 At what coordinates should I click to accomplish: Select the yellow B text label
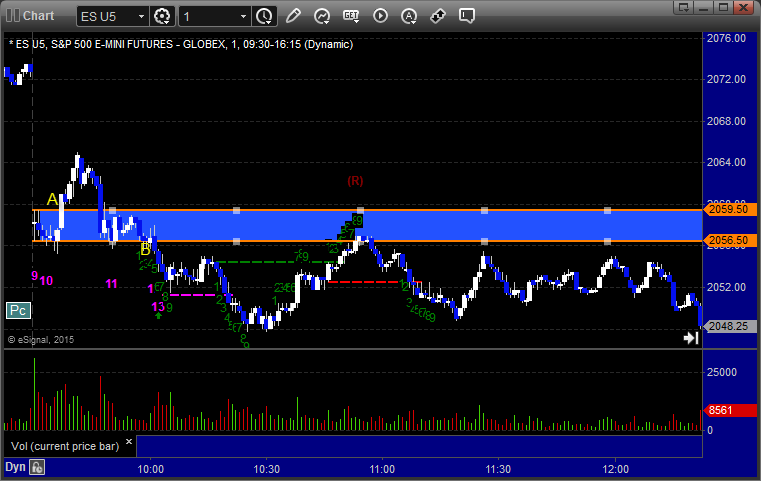(145, 250)
